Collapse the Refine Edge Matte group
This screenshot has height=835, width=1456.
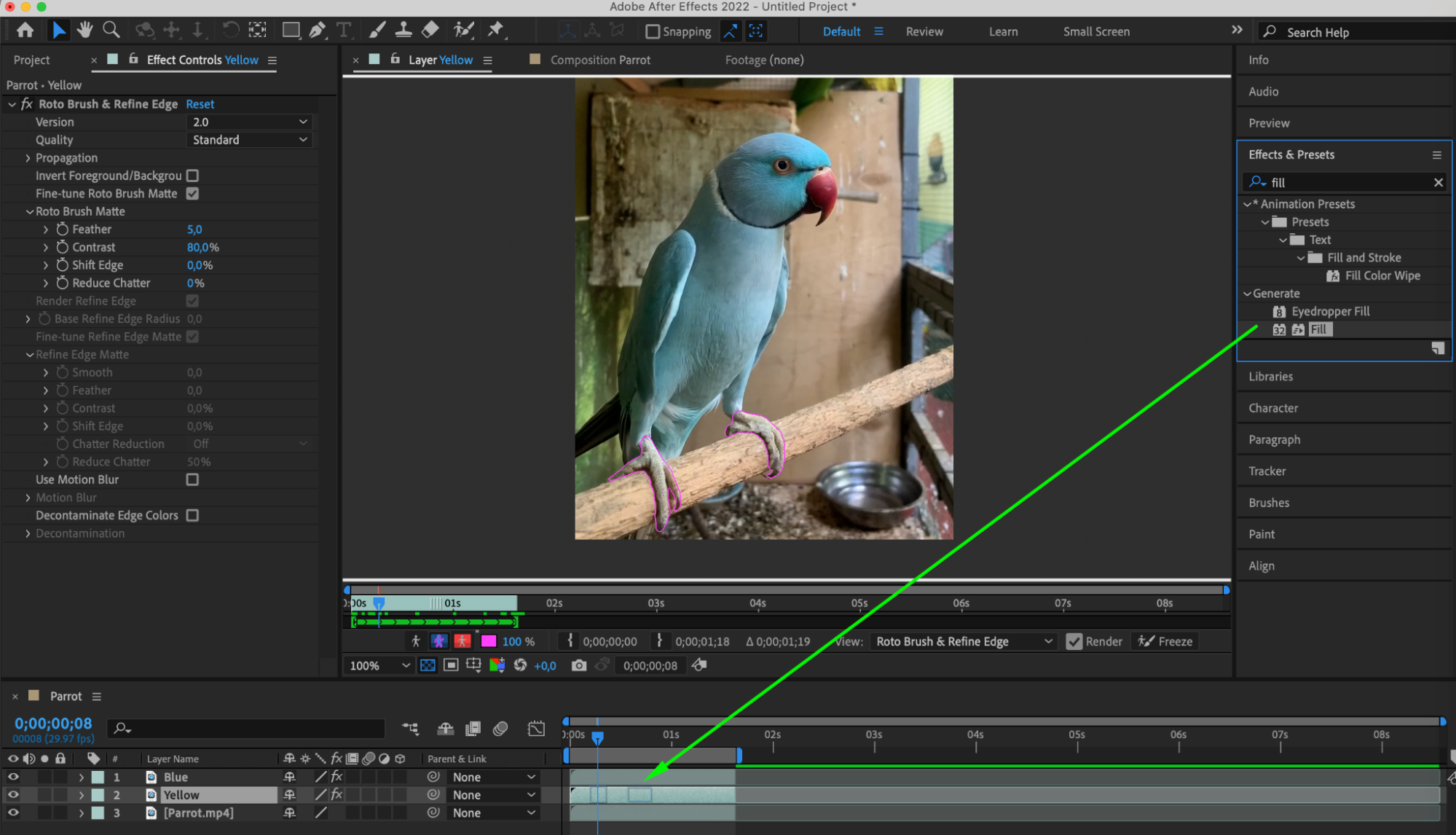(29, 355)
